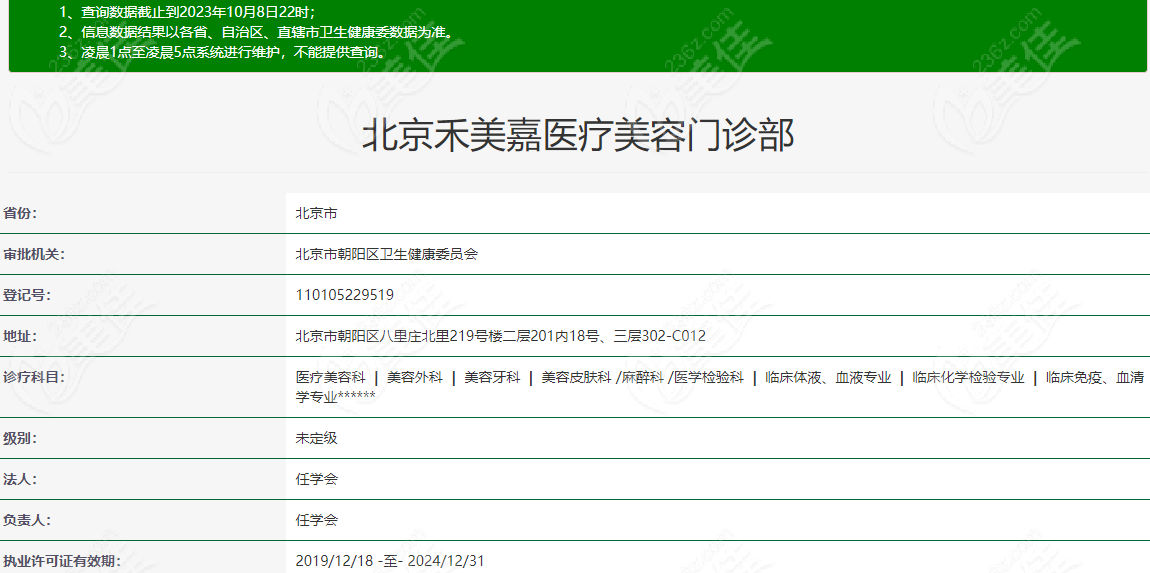
Task: Click registration number 110105229519
Action: (344, 295)
